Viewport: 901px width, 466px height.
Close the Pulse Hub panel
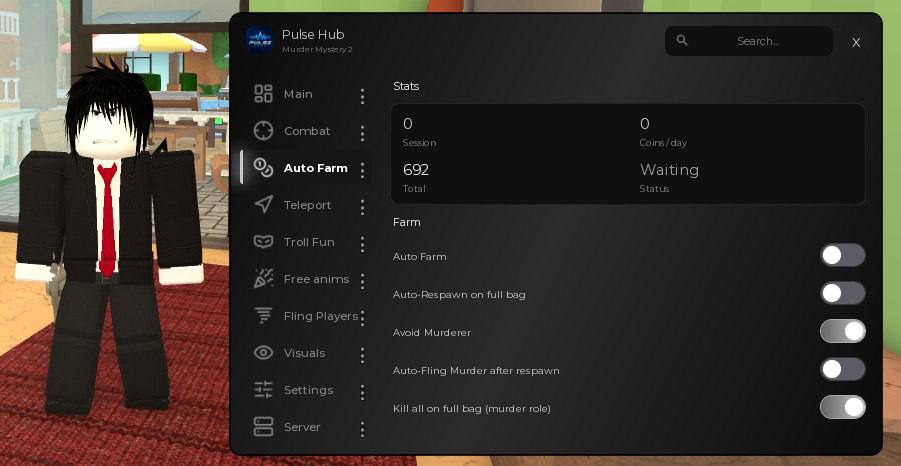coord(856,43)
